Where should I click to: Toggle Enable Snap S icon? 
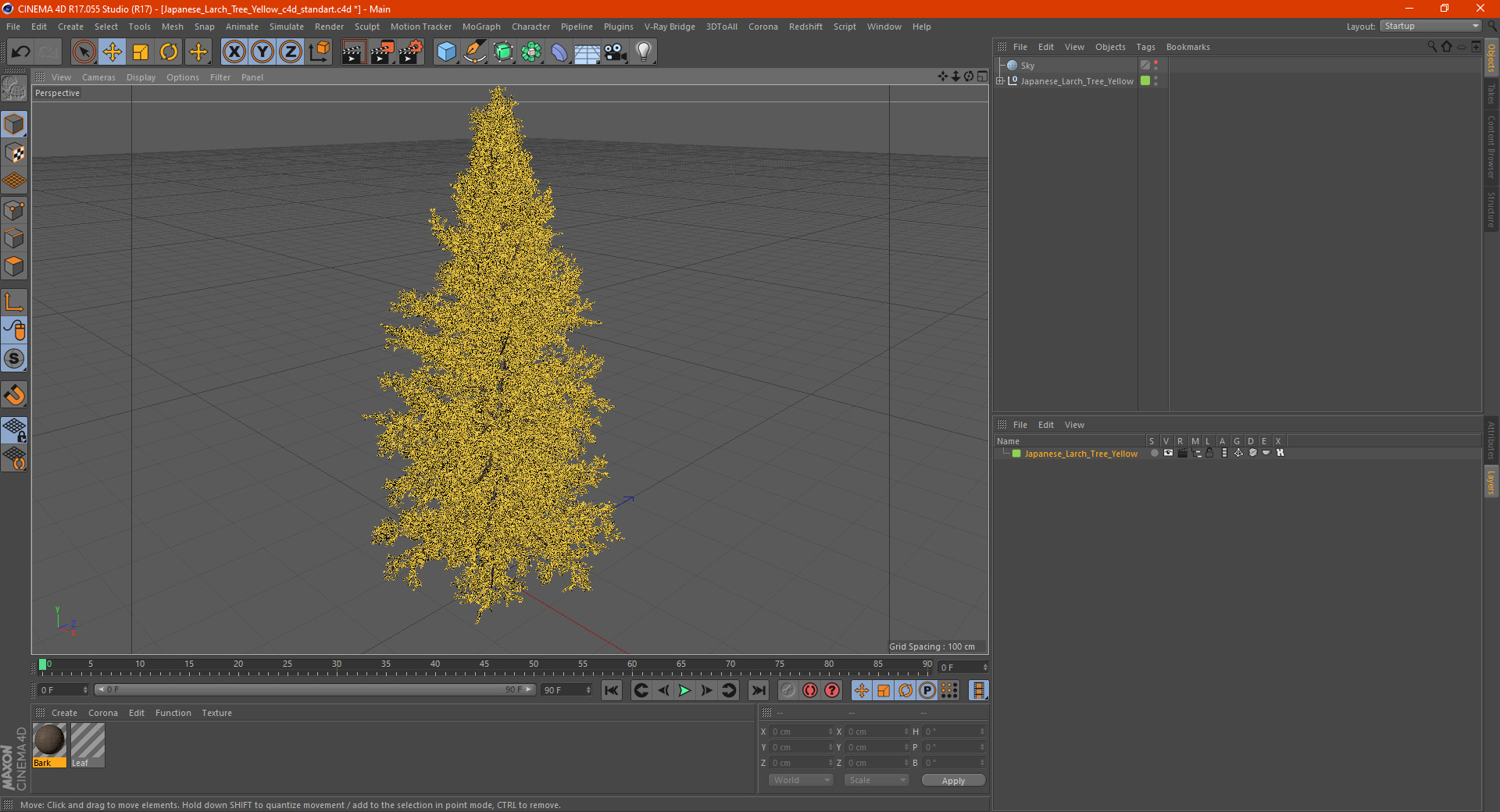coord(14,359)
